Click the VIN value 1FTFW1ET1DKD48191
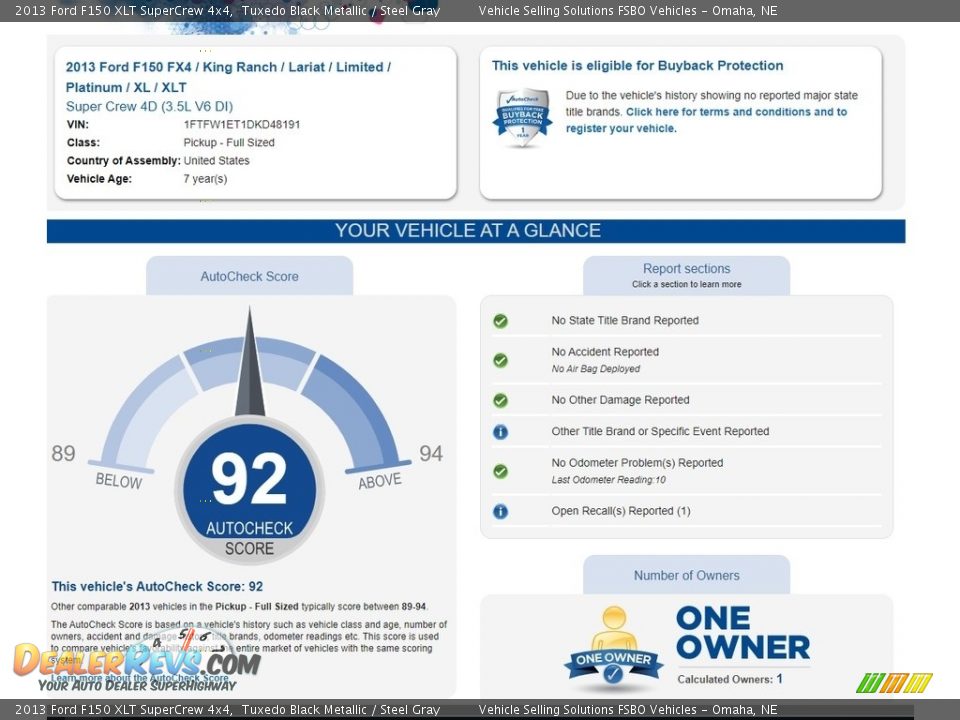This screenshot has width=960, height=720. pos(242,124)
